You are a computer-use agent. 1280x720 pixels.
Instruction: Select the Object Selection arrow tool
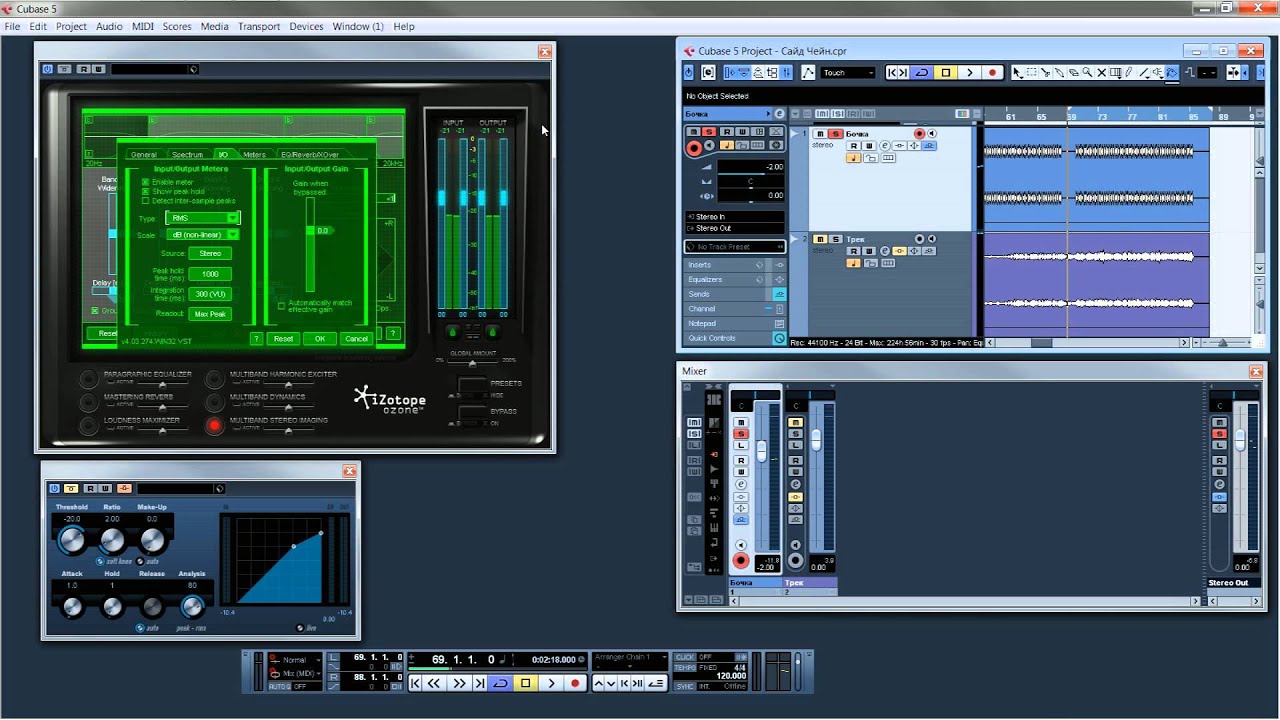[x=1017, y=72]
